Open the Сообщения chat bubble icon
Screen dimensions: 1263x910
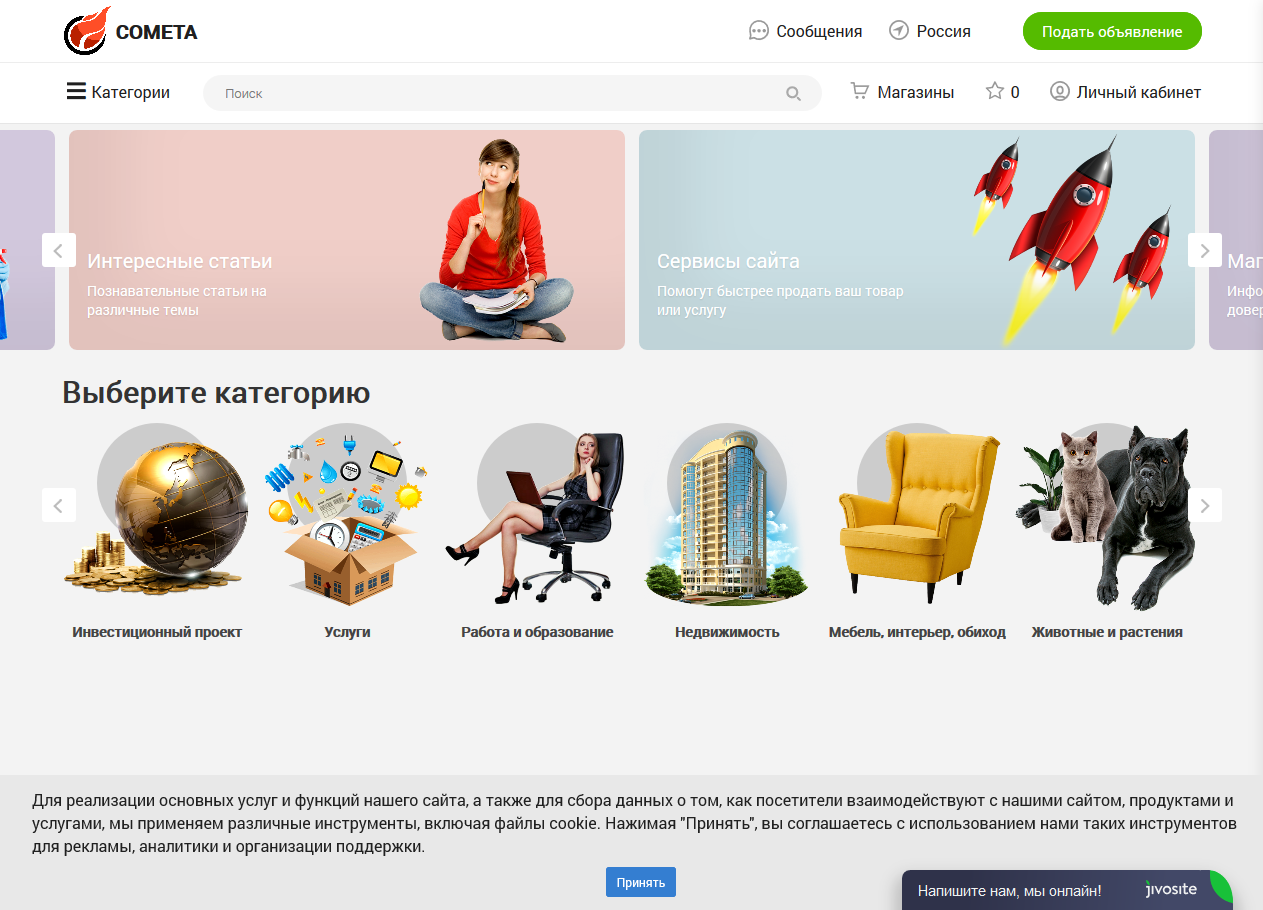pos(759,31)
